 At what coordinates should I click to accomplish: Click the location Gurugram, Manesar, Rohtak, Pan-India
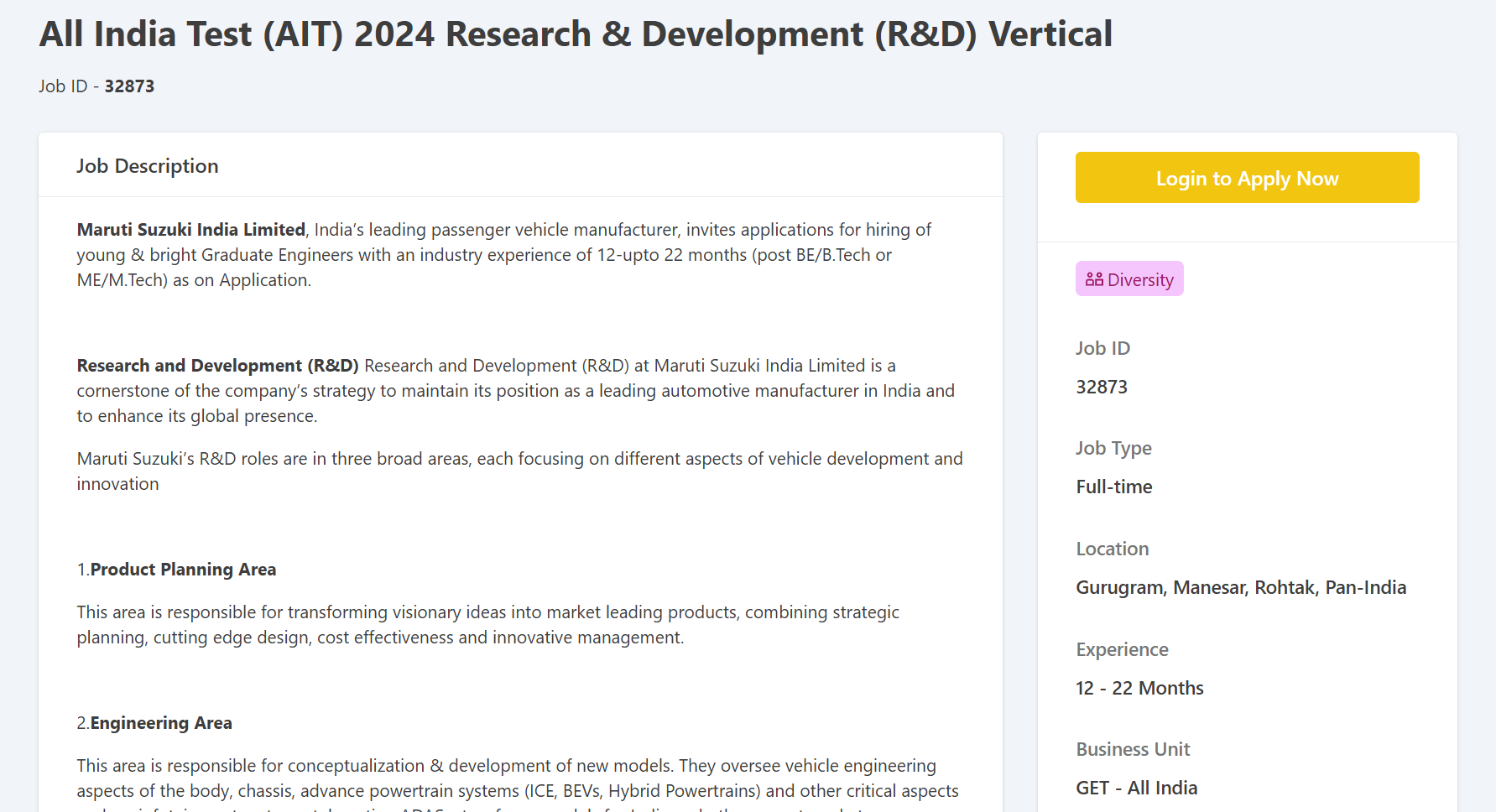point(1241,587)
